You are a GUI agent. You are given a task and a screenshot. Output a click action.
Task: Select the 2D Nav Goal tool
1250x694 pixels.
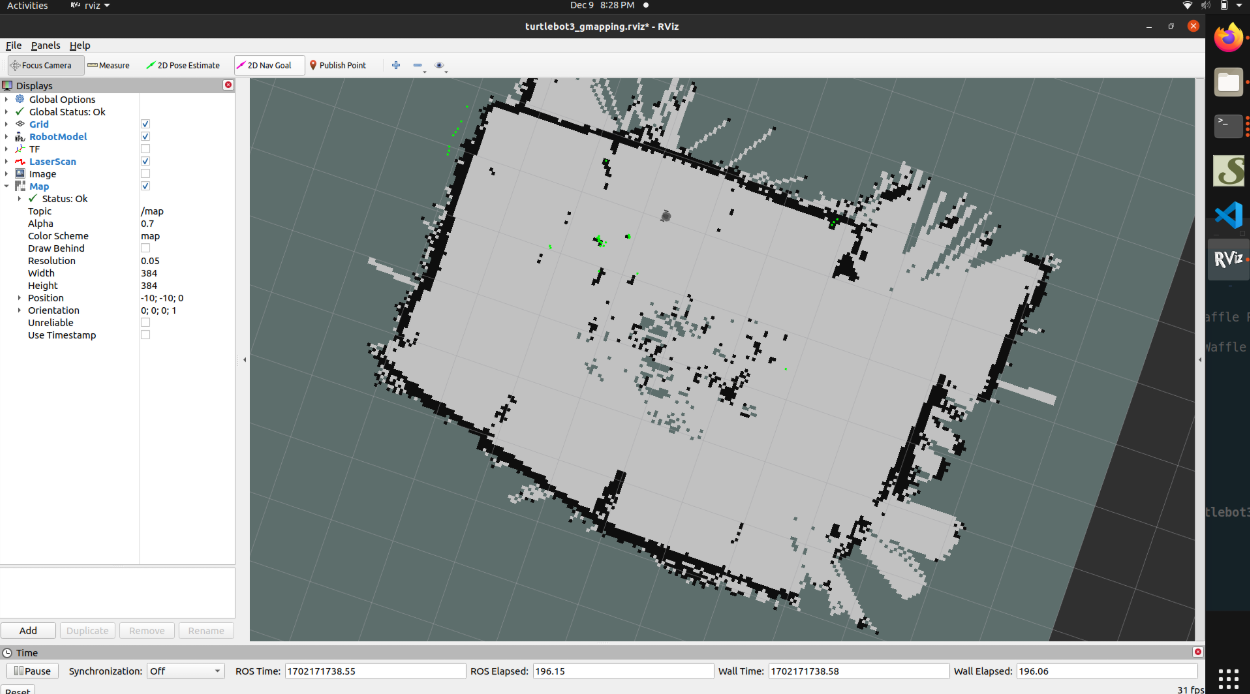[264, 65]
